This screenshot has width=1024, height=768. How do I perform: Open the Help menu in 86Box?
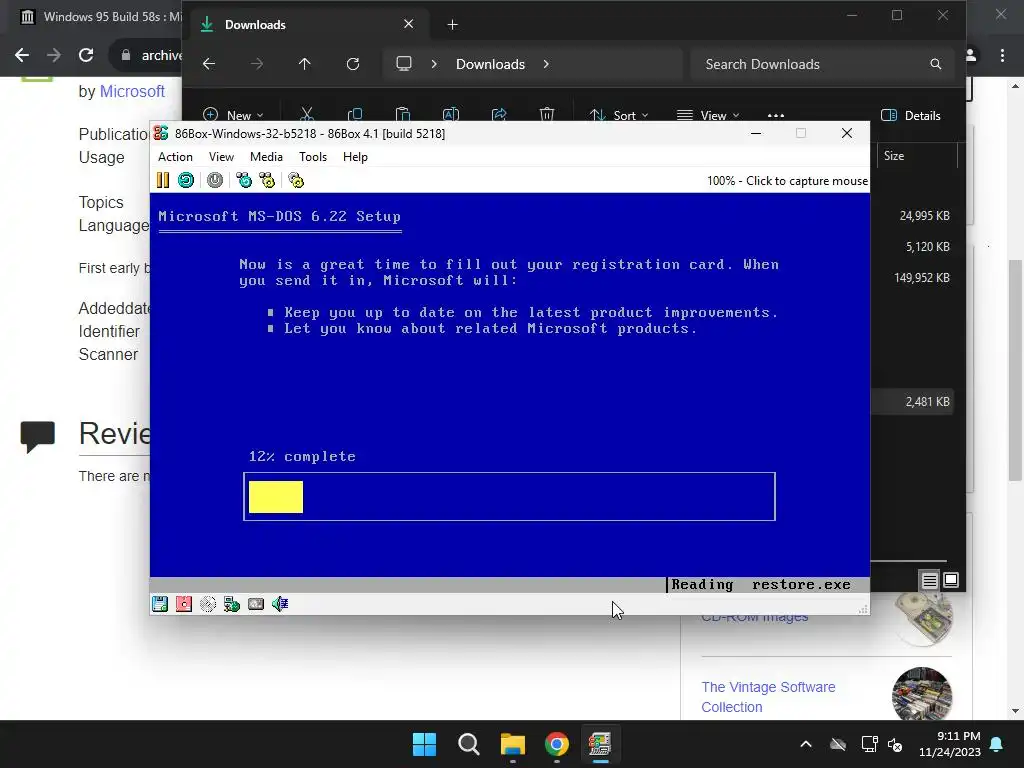[x=355, y=157]
